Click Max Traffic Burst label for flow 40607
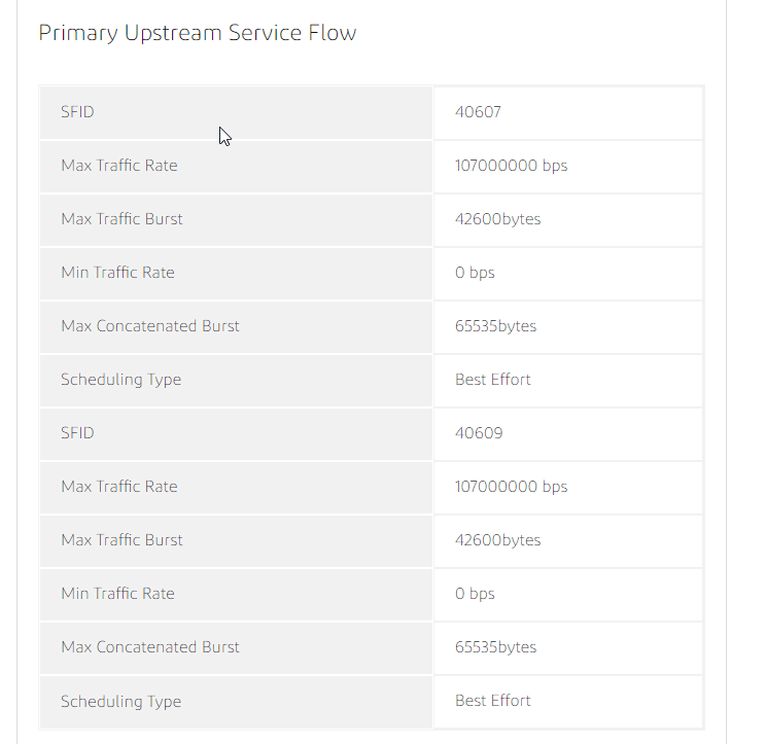Image resolution: width=766 pixels, height=744 pixels. [122, 219]
